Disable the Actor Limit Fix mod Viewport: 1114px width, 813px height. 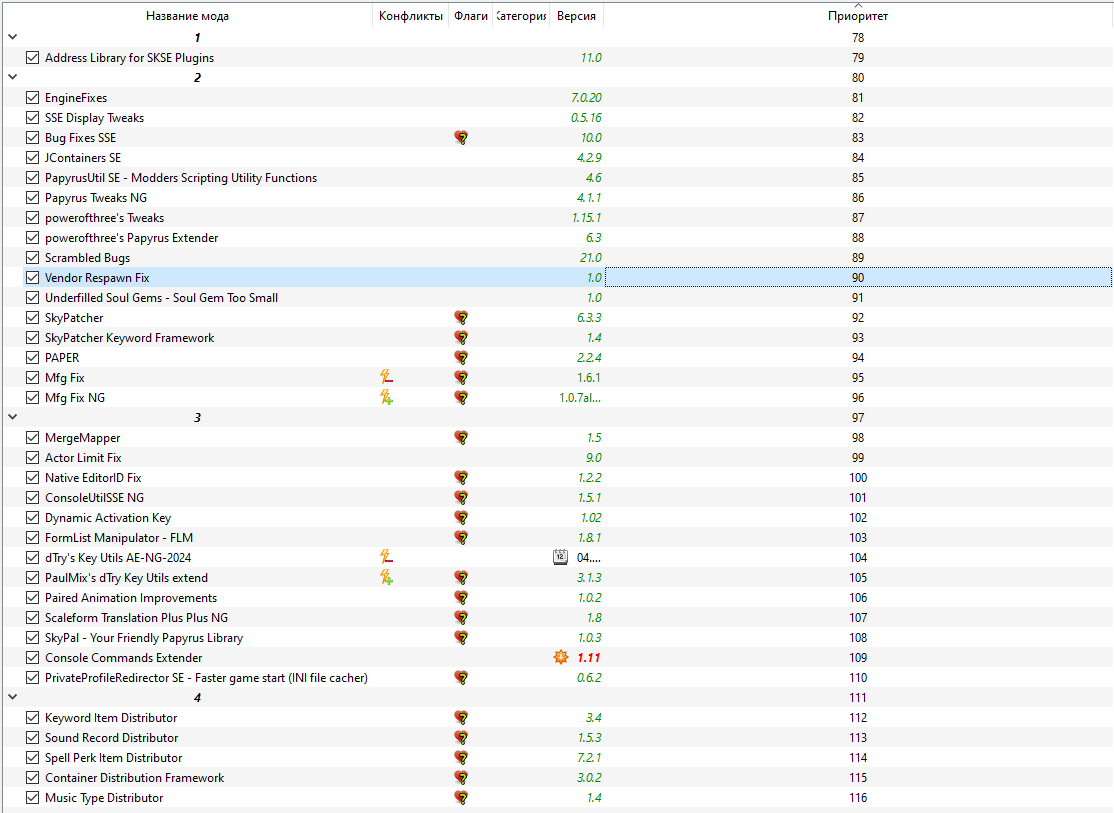tap(32, 458)
